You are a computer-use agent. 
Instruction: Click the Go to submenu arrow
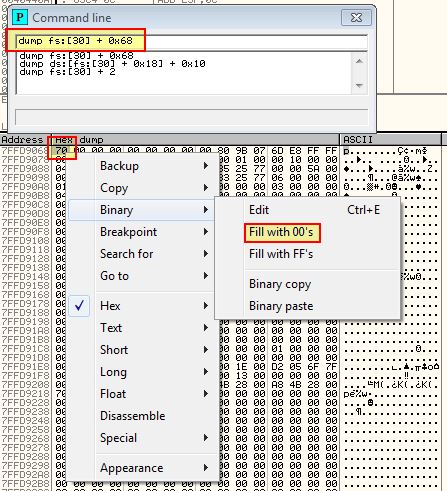pos(206,276)
